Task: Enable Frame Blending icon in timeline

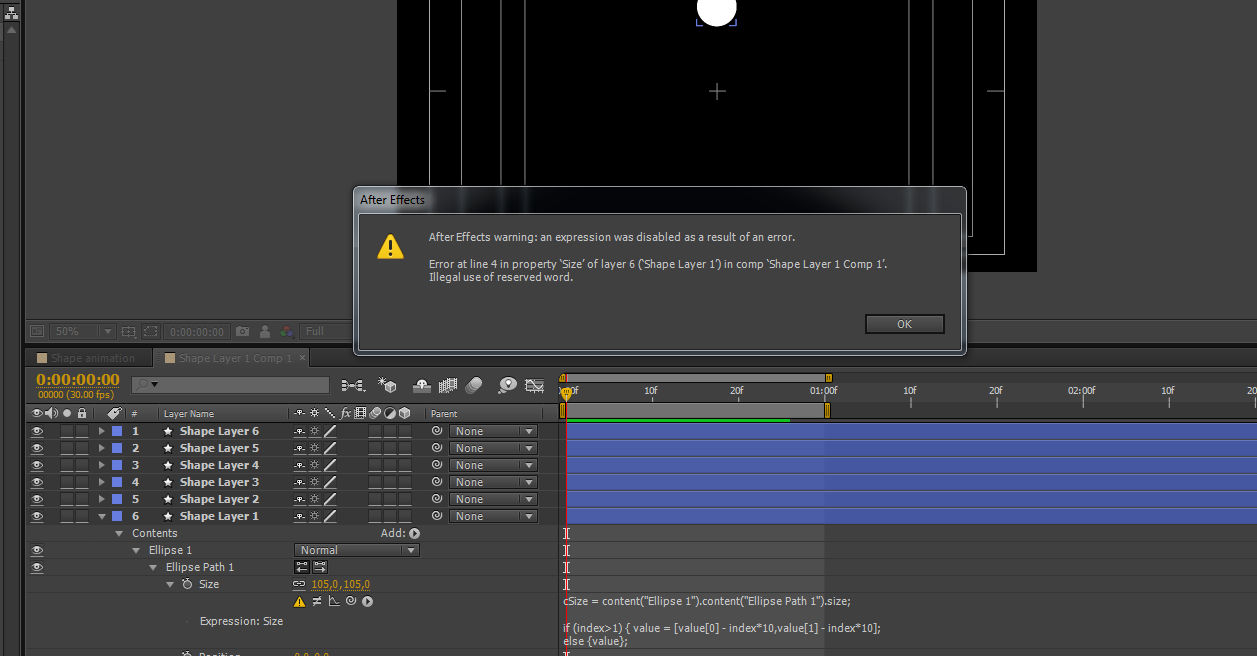Action: 448,385
